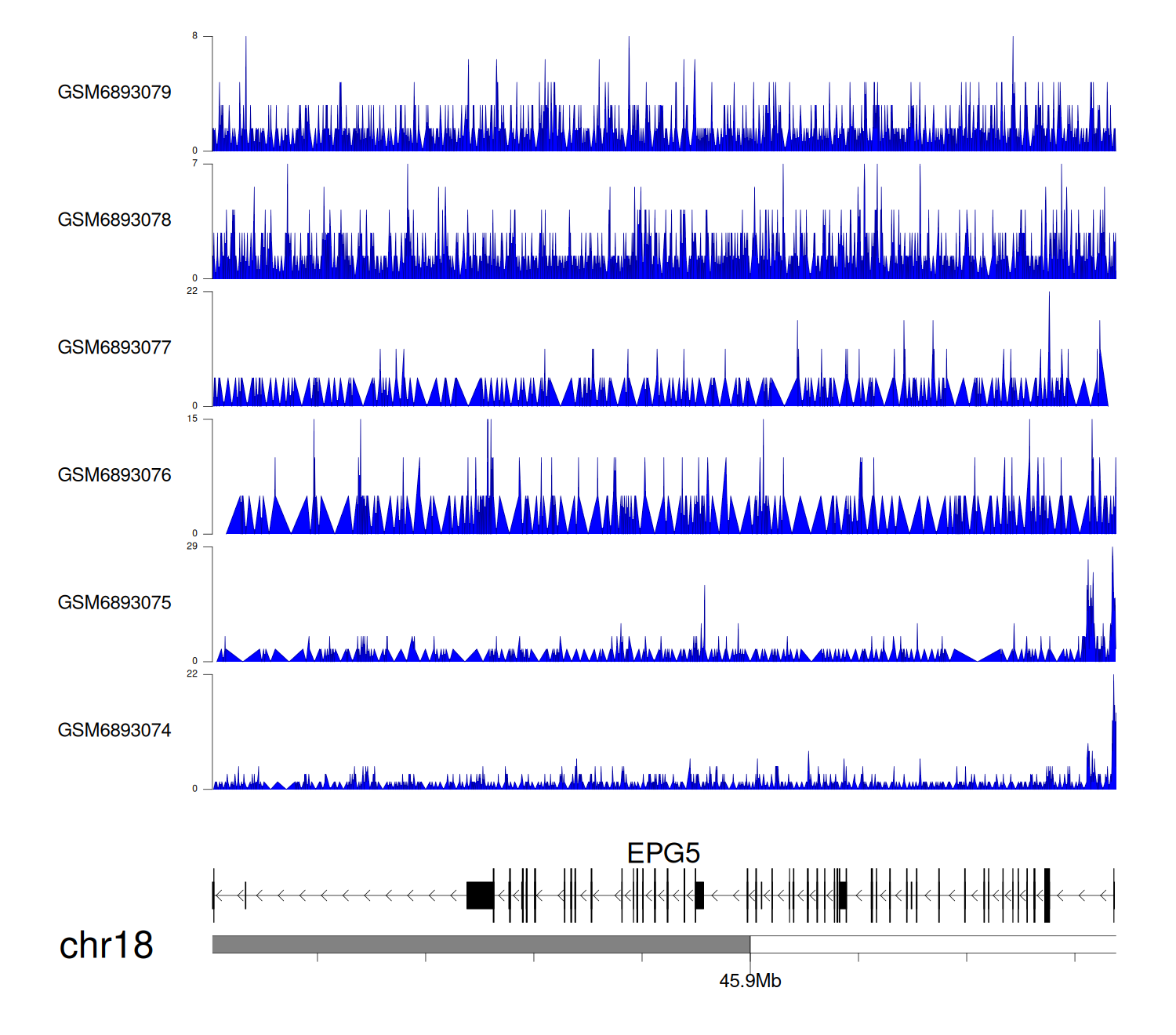Click the y-axis maximum value 29
1176x1035 pixels.
coord(193,547)
